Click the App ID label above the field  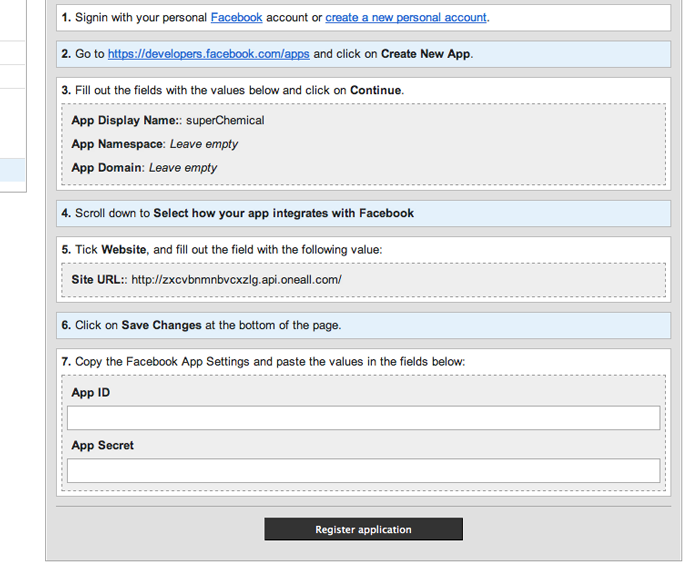91,393
